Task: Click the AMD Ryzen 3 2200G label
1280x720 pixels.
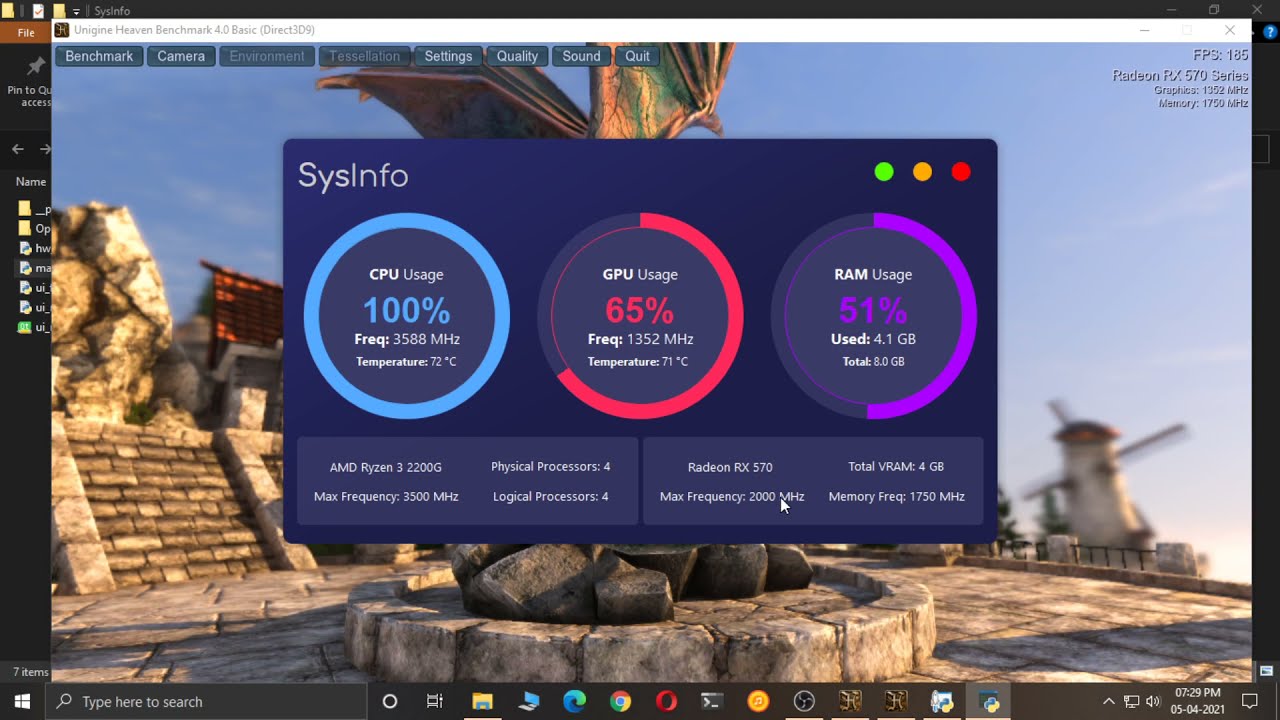Action: point(386,467)
